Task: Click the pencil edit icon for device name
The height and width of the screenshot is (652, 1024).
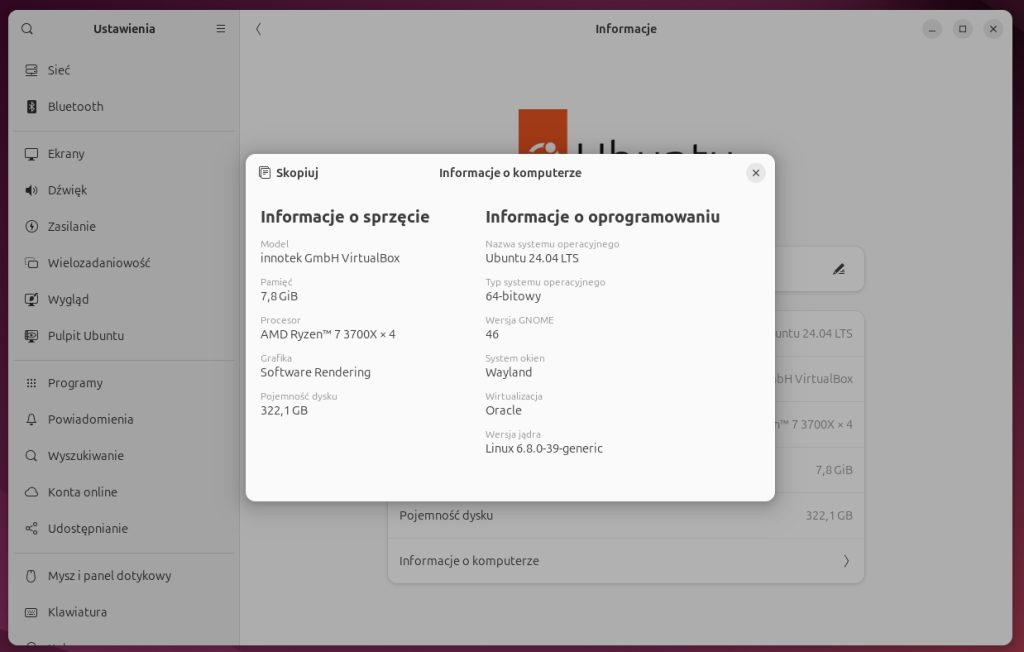Action: coord(838,269)
